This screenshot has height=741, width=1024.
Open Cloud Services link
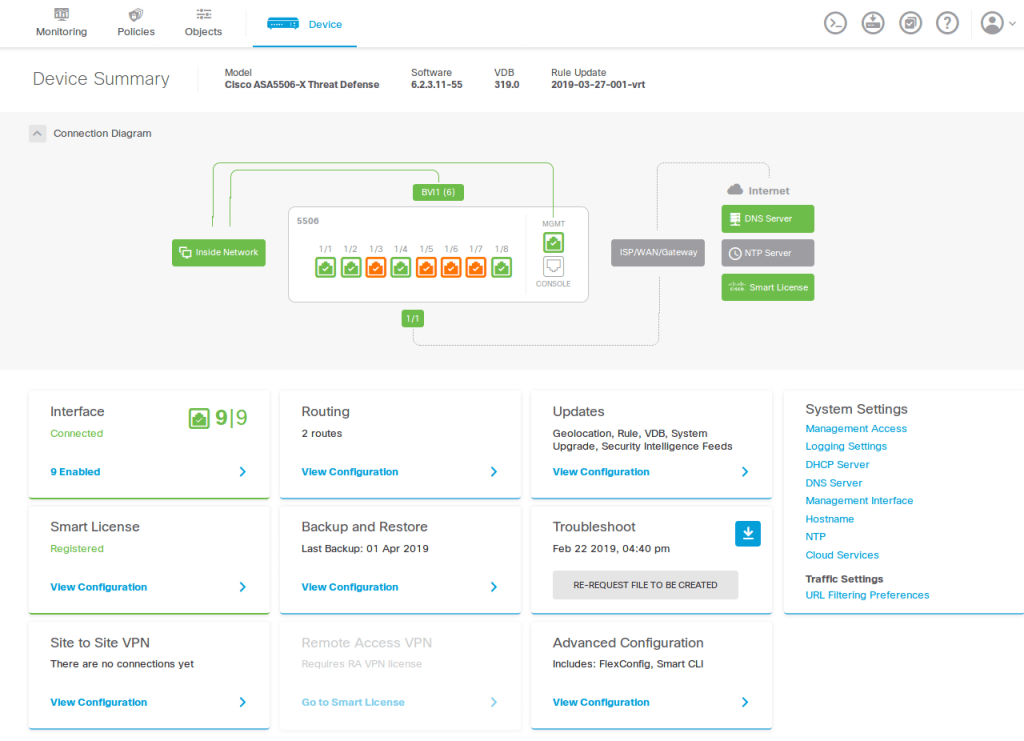tap(842, 555)
